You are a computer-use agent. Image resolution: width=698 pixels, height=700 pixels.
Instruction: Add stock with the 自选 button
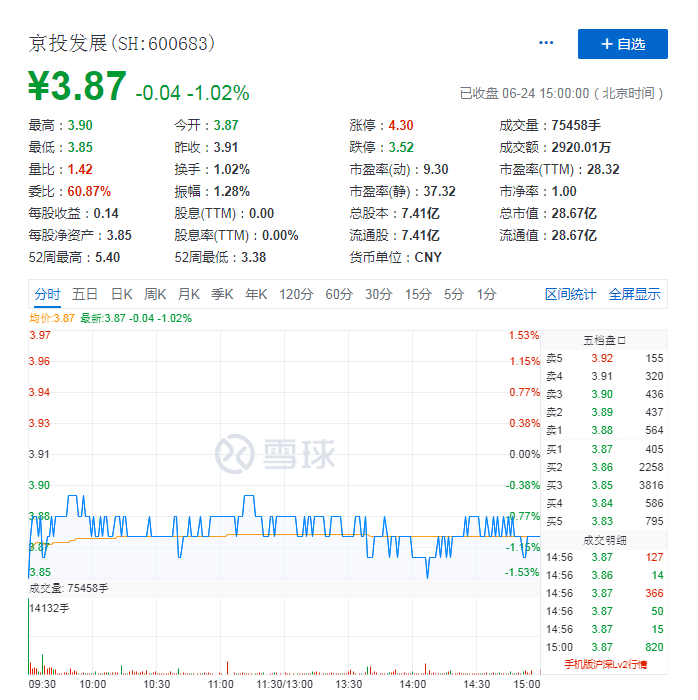click(623, 44)
